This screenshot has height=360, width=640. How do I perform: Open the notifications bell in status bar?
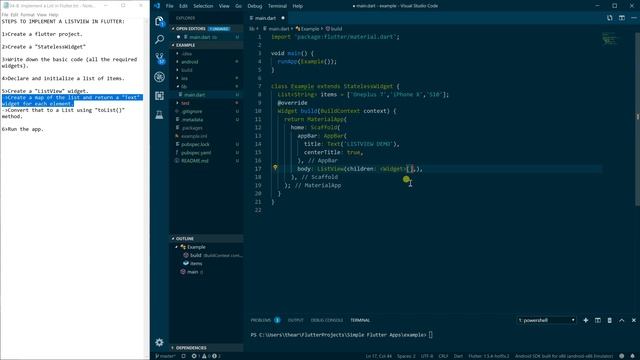[x=632, y=356]
